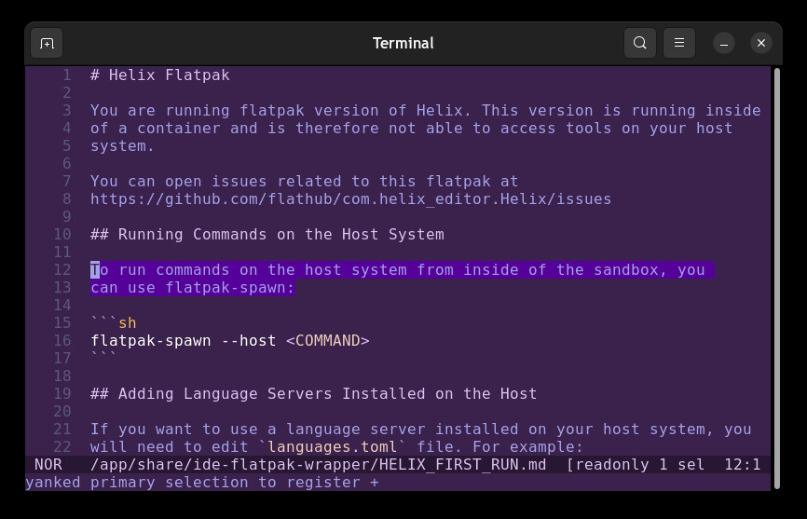Click the 'Terminal' window title
The width and height of the screenshot is (807, 519).
[403, 43]
